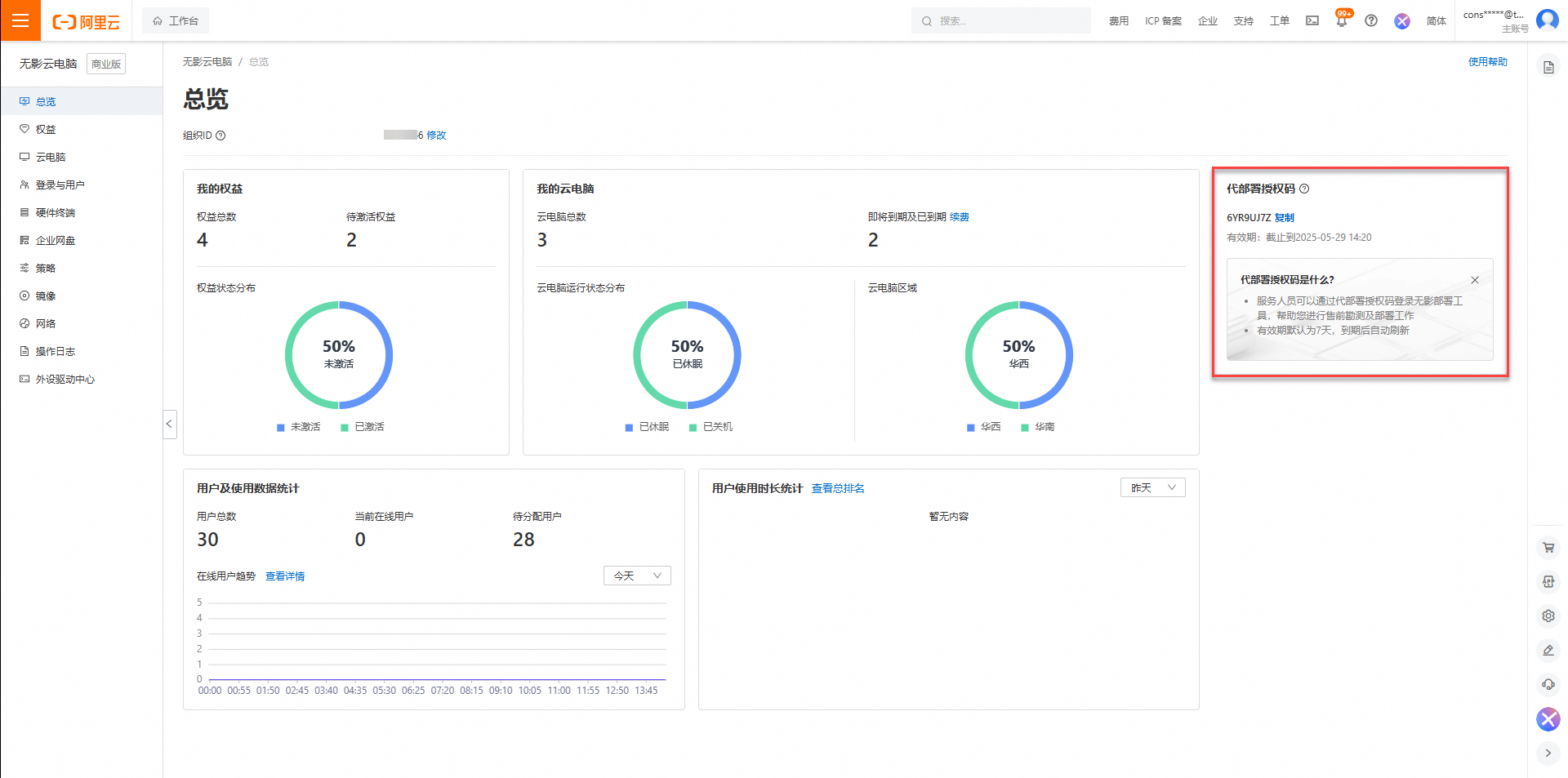Viewport: 1568px width, 778px height.
Task: Click the 修改 link next to 组织ID
Action: [436, 136]
